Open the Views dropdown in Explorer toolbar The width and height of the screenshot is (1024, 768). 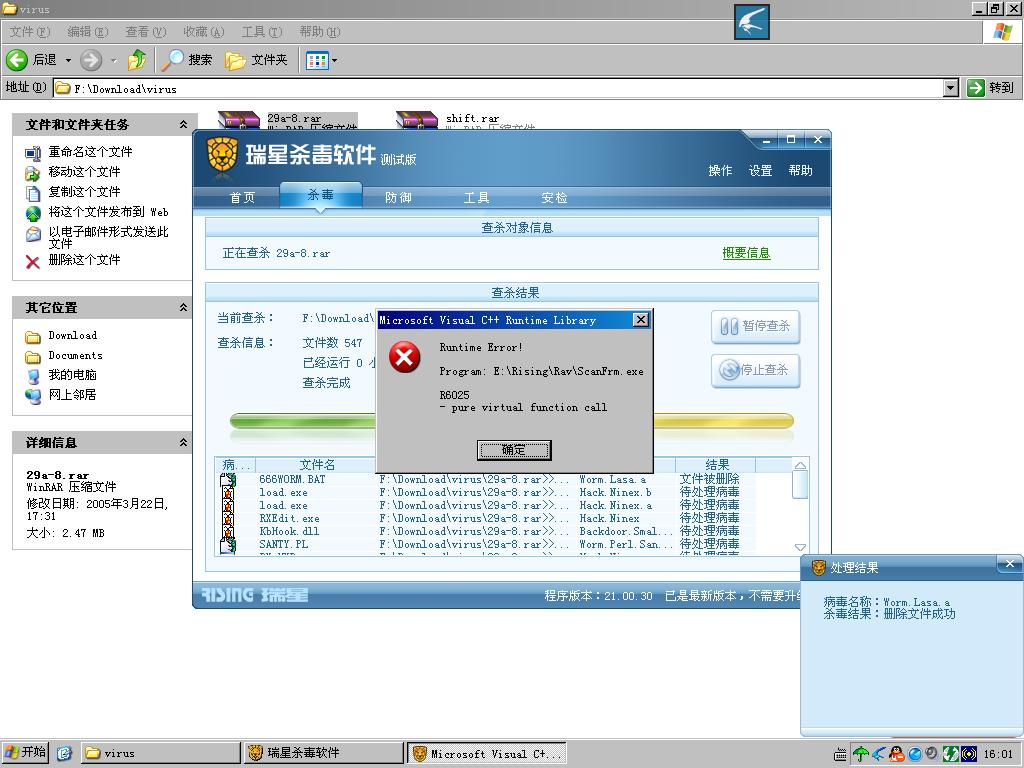(335, 60)
